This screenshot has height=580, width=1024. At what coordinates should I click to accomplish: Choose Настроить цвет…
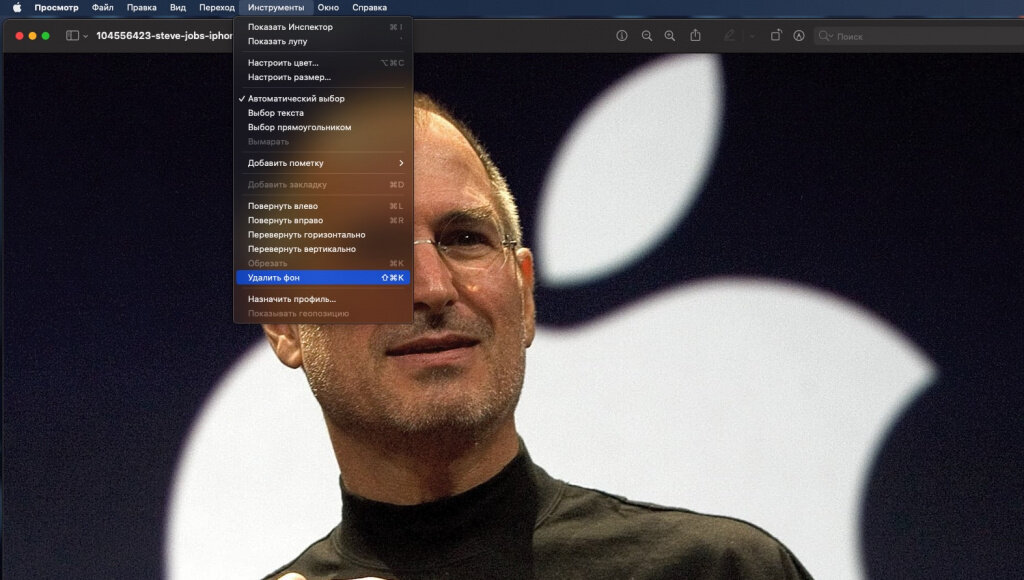(323, 63)
